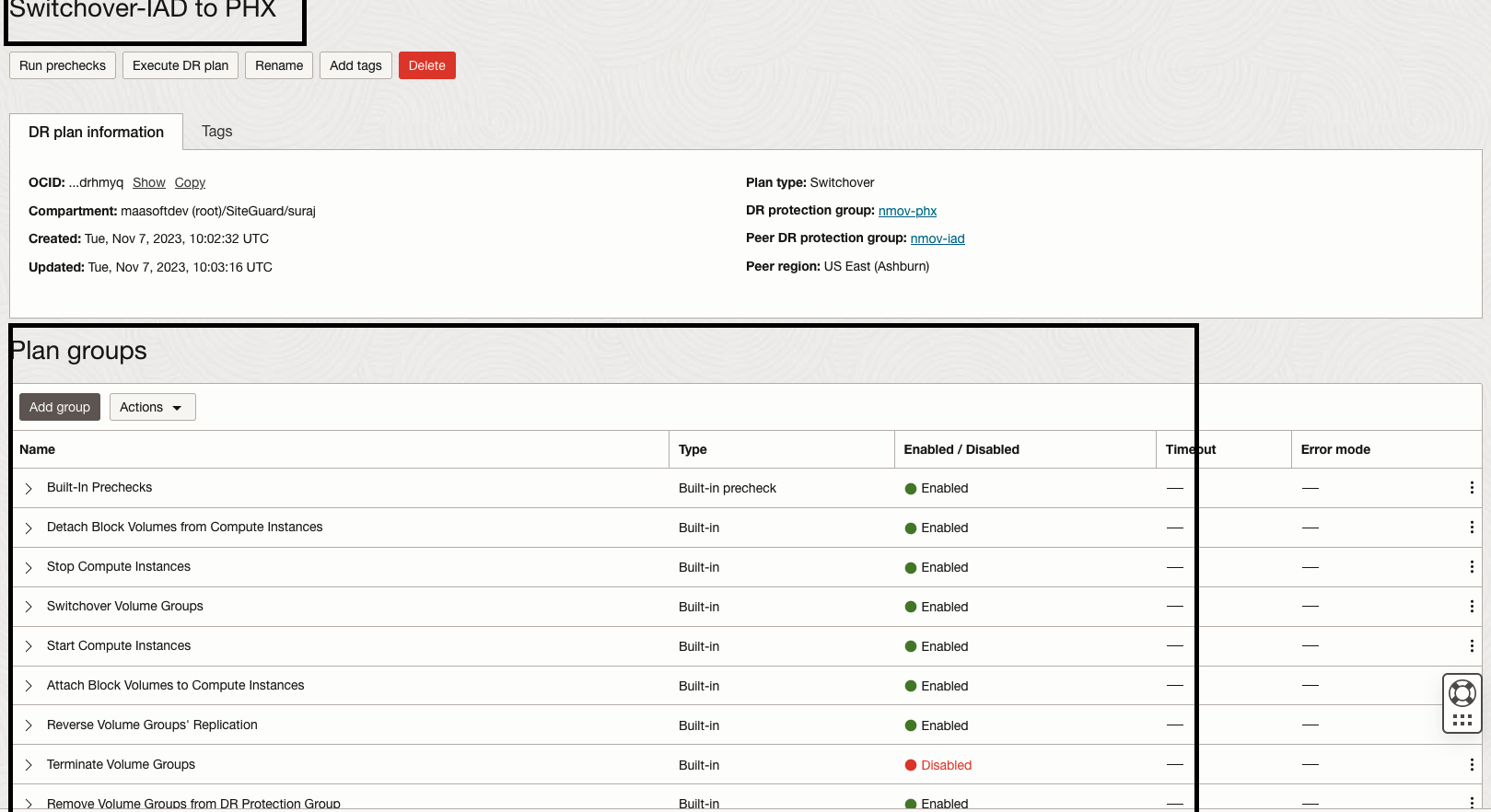Click the Switchover Volume Groups name
Screen dimensions: 1491x812
click(125, 607)
